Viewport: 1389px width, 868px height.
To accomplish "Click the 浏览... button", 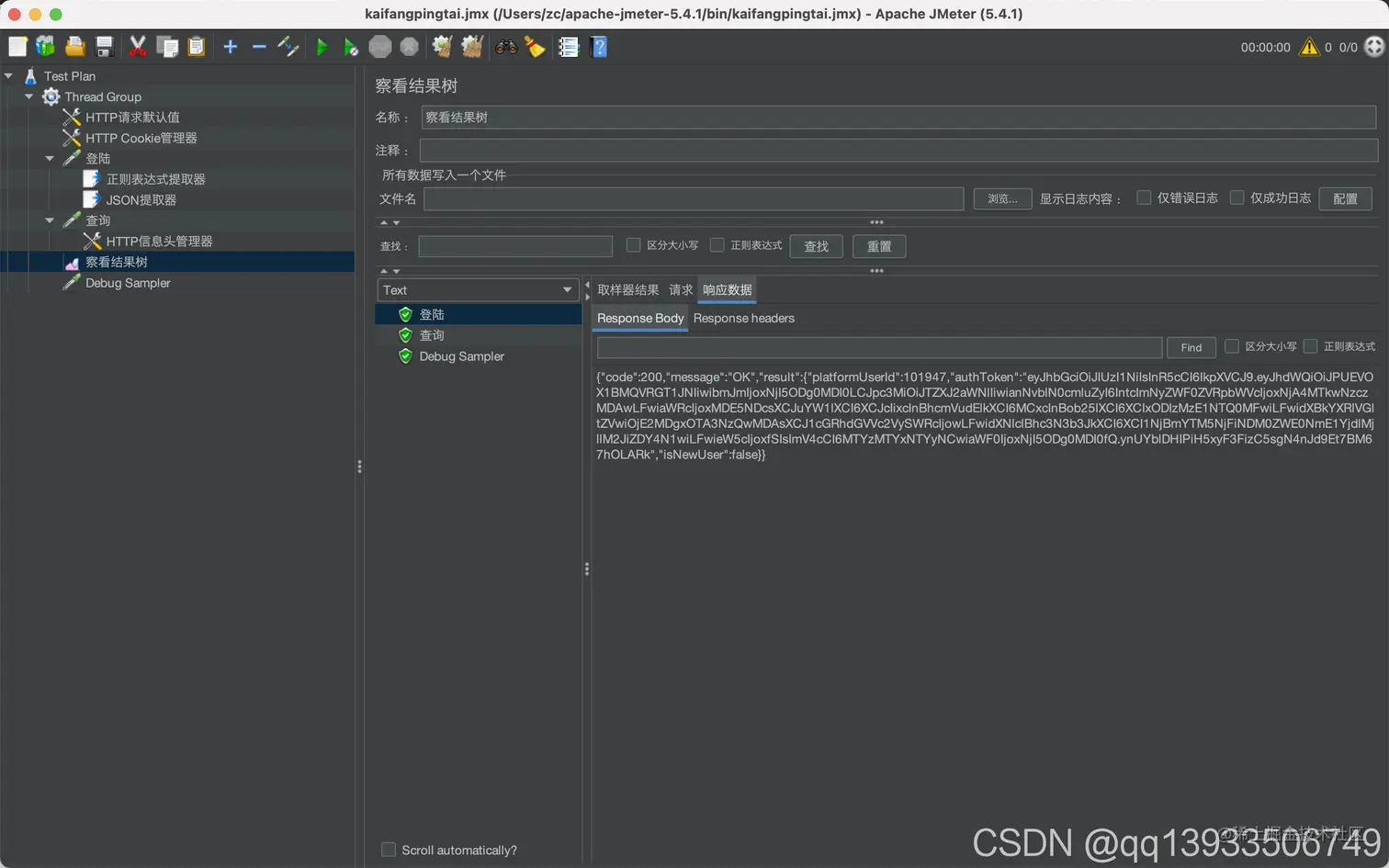I will click(x=1002, y=198).
